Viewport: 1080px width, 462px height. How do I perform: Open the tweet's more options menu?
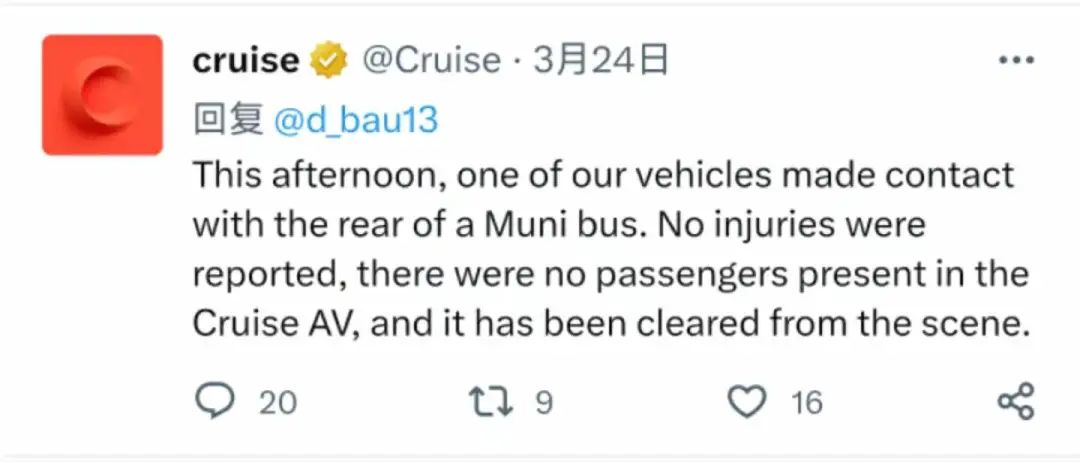[1016, 61]
